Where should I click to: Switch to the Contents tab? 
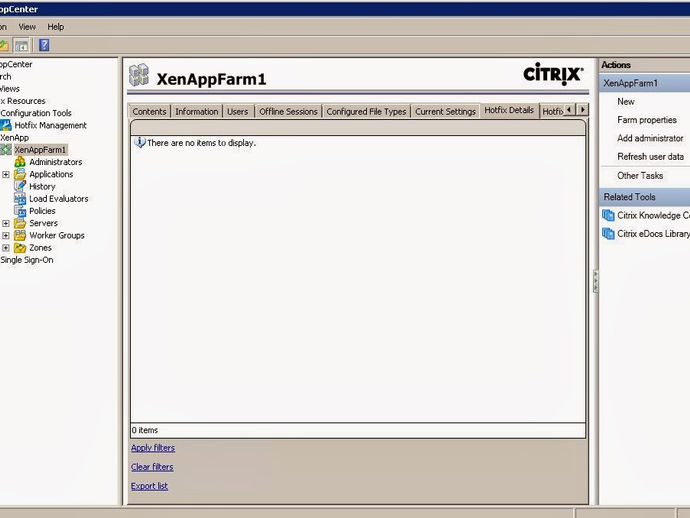coord(149,111)
